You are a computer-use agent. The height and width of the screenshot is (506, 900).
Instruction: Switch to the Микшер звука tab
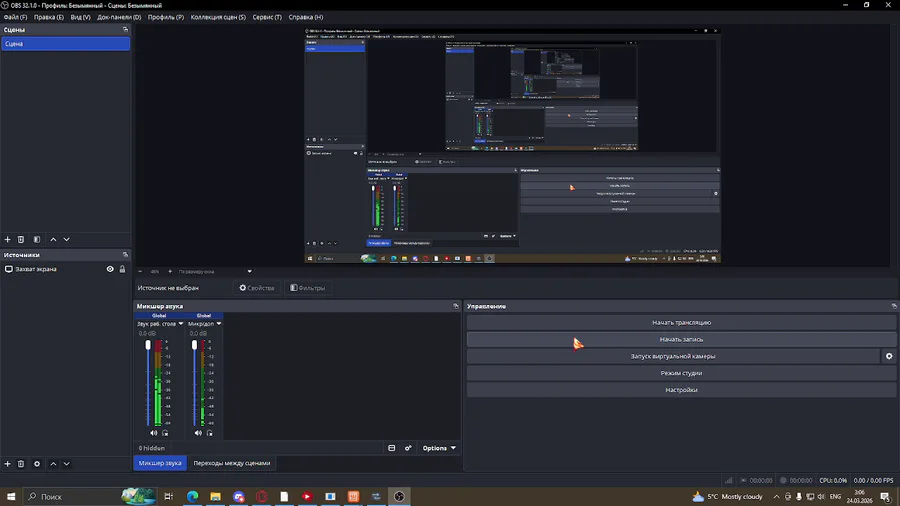tap(160, 463)
